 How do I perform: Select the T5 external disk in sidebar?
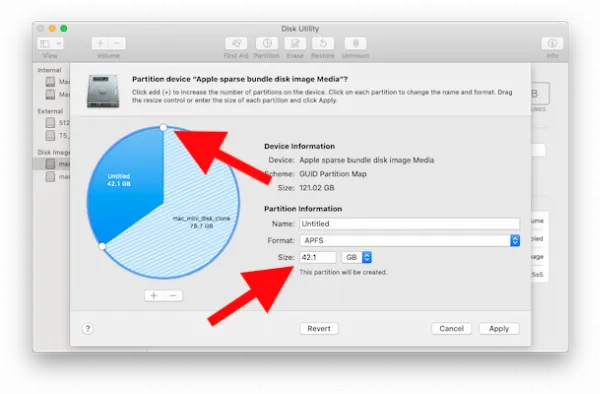click(57, 135)
